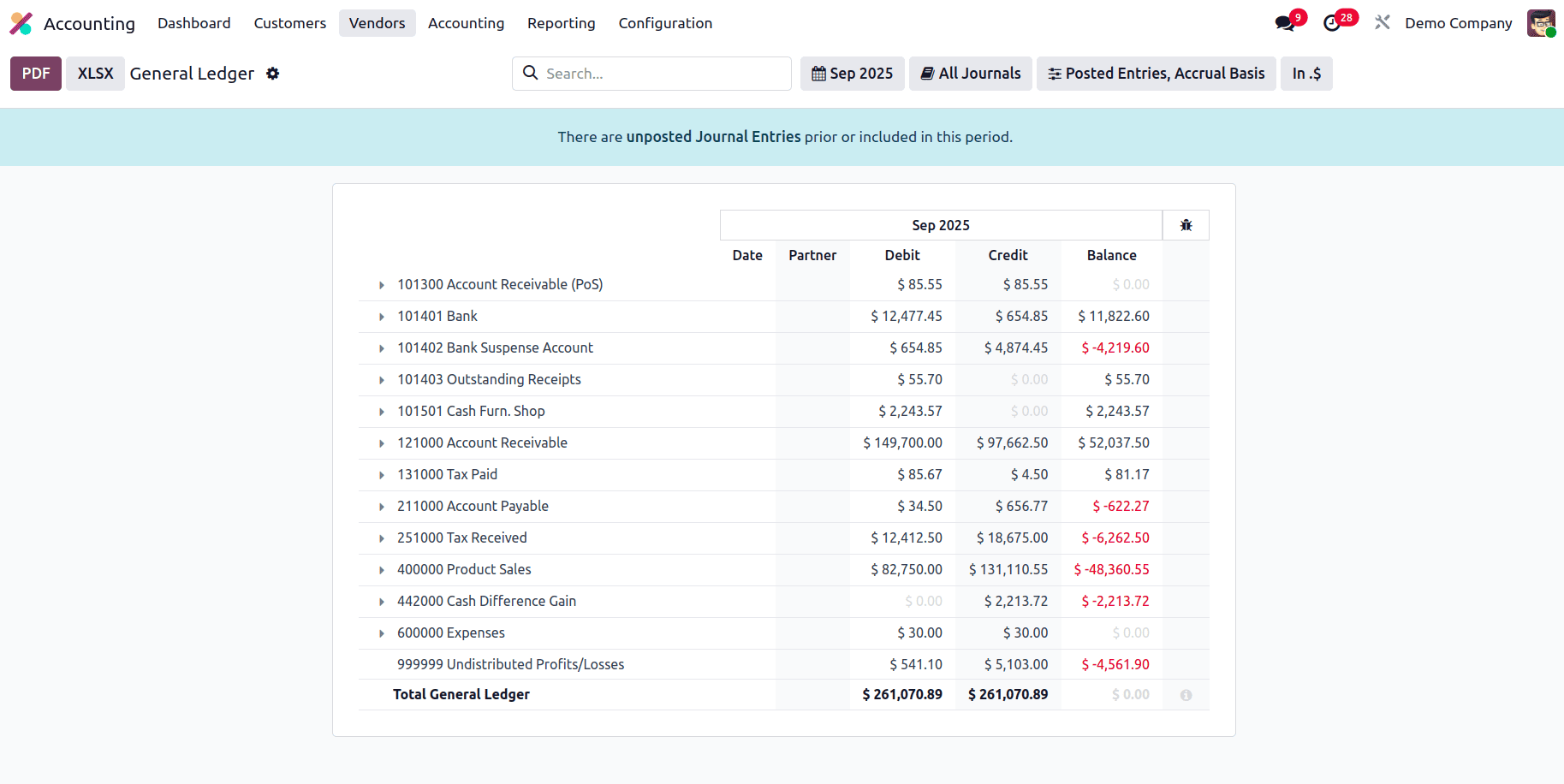Open the All Journals filter dropdown
The image size is (1564, 784).
tap(970, 74)
